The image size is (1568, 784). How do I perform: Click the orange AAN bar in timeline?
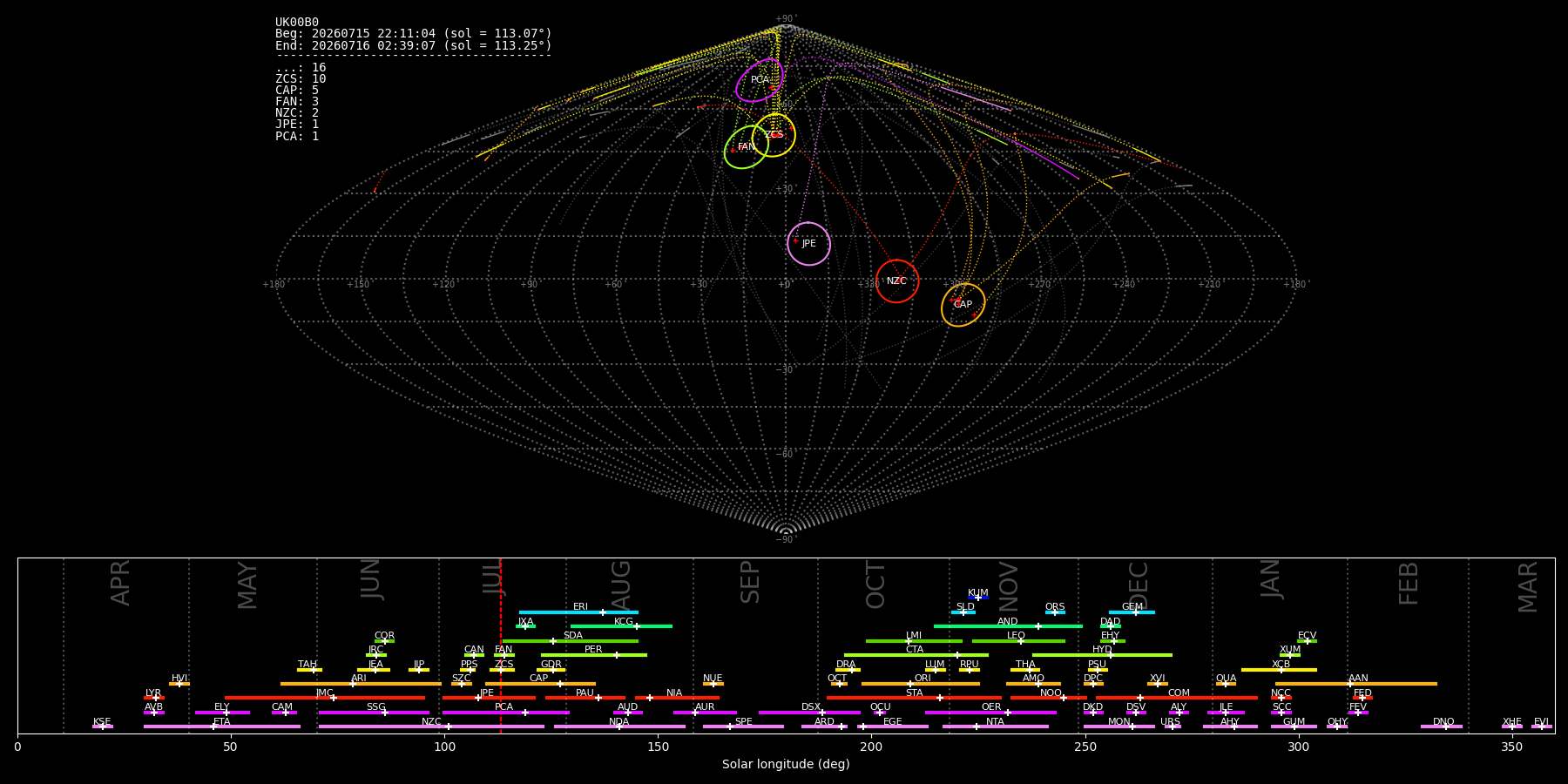coord(1356,684)
